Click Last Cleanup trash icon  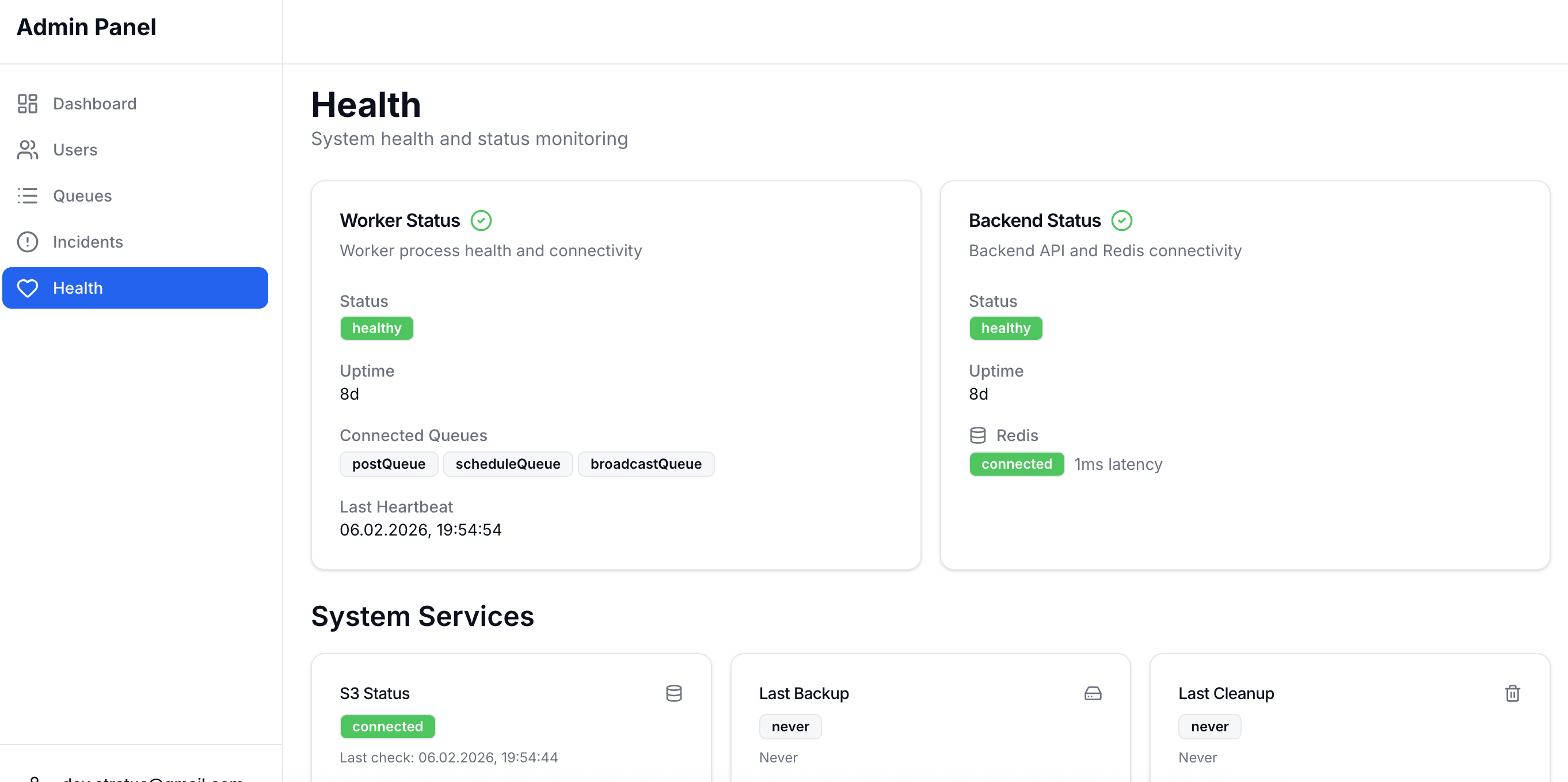point(1512,693)
